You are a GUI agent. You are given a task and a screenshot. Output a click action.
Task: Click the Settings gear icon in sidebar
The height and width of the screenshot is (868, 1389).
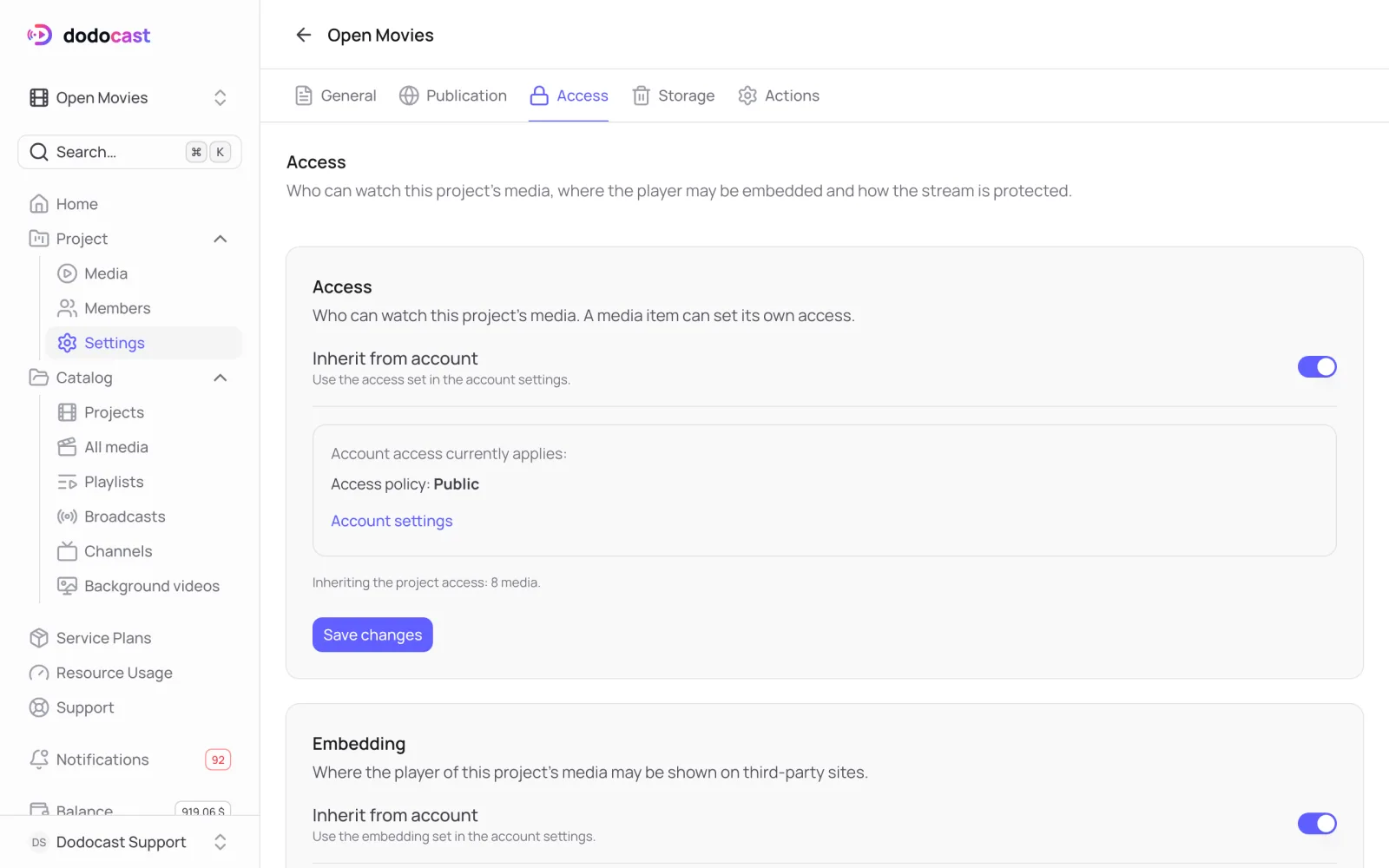click(x=67, y=343)
